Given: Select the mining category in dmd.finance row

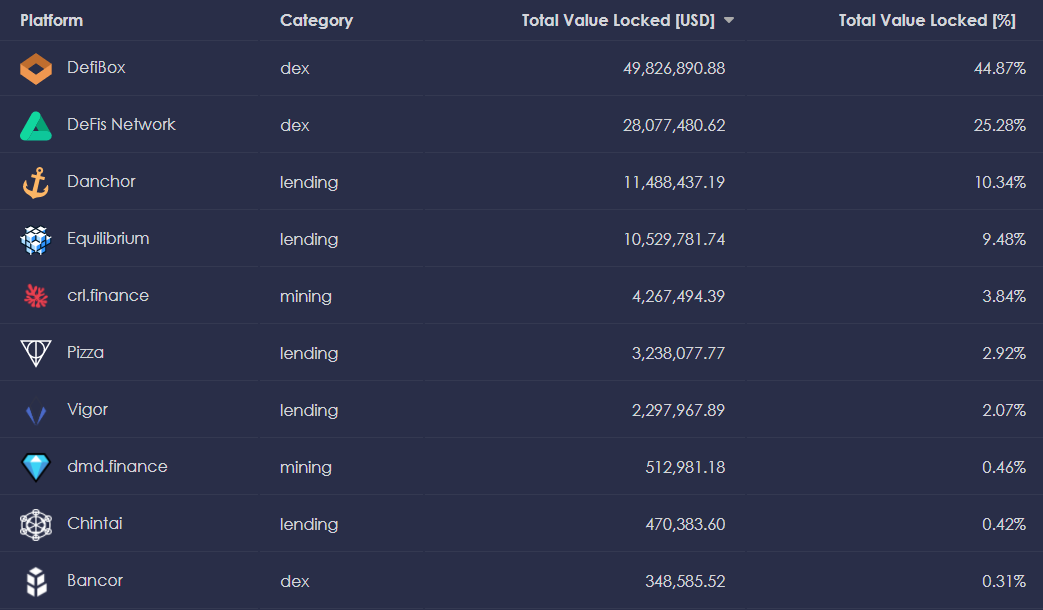Looking at the screenshot, I should coord(306,468).
